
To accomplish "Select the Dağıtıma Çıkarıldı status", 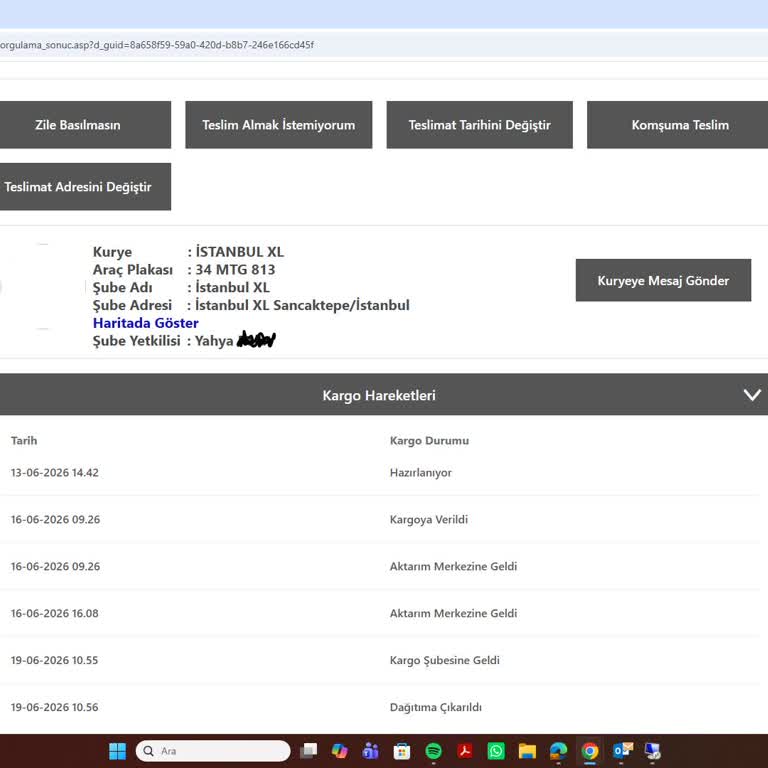I will coord(435,707).
